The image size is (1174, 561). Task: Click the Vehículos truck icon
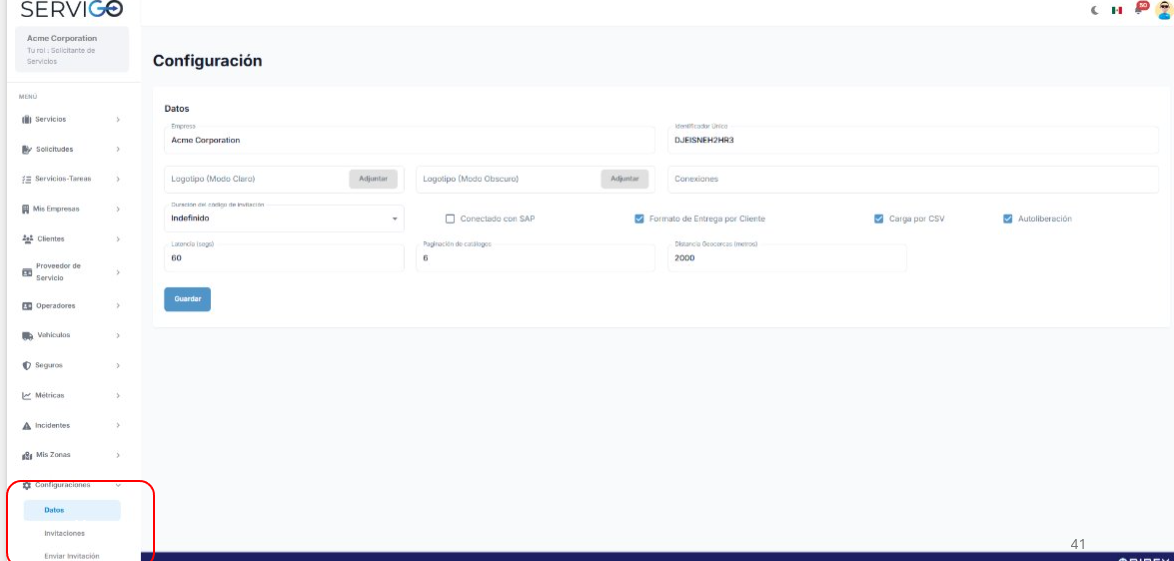pyautogui.click(x=28, y=336)
